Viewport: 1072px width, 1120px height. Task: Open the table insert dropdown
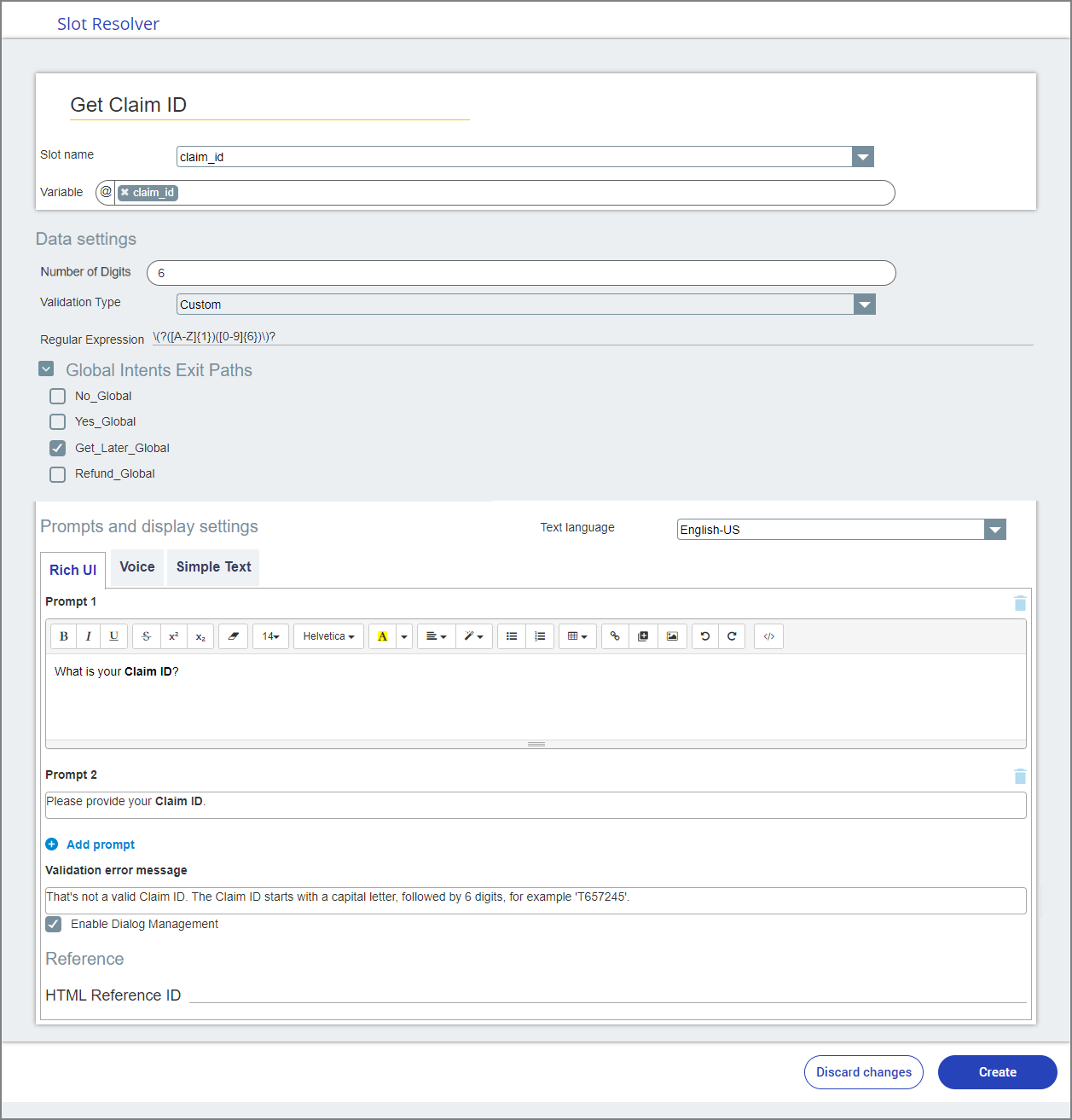(x=577, y=636)
